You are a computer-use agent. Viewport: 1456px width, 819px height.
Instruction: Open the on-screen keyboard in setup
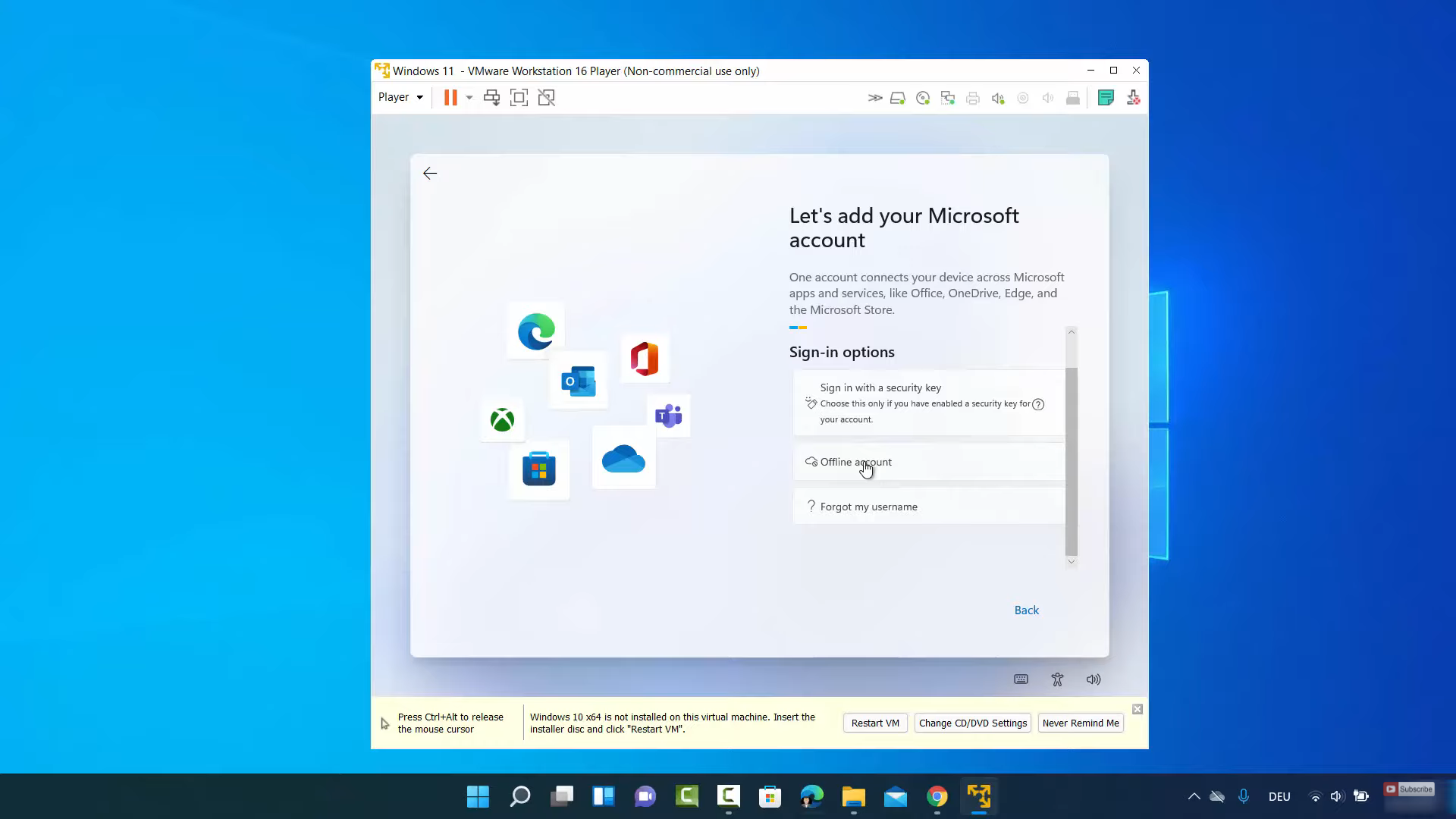click(x=1021, y=679)
